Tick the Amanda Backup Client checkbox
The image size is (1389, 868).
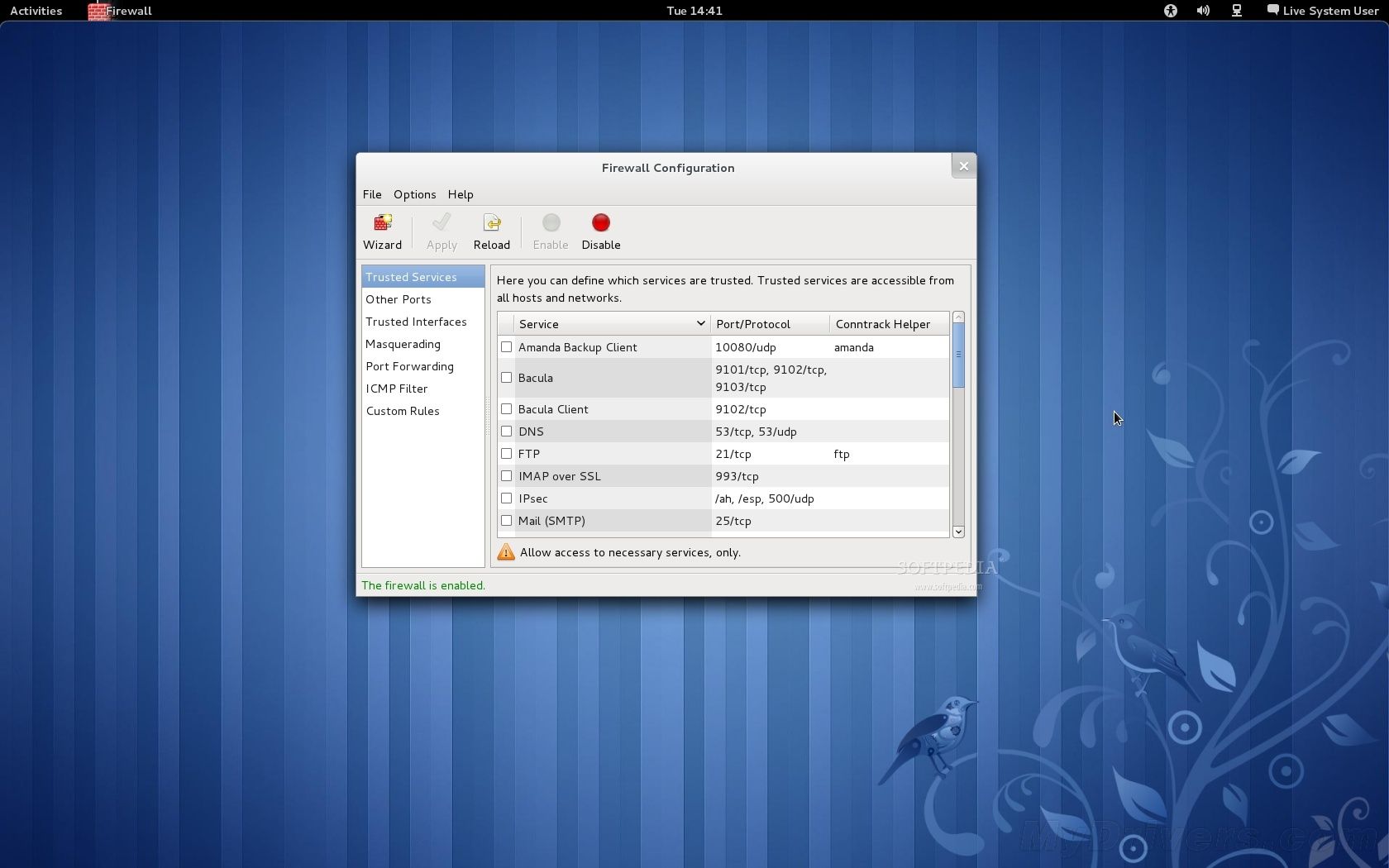pyautogui.click(x=507, y=347)
